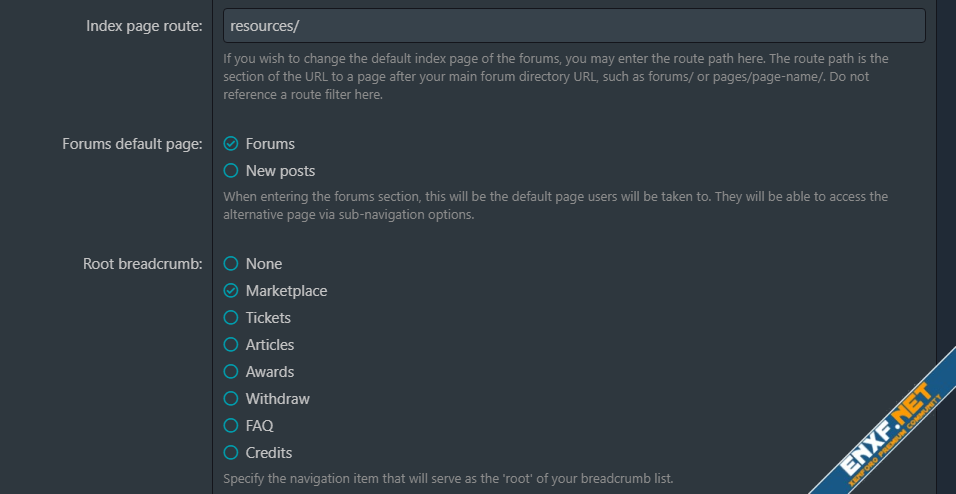Choose Marketplace as root breadcrumb
The height and width of the screenshot is (494, 956).
point(231,291)
